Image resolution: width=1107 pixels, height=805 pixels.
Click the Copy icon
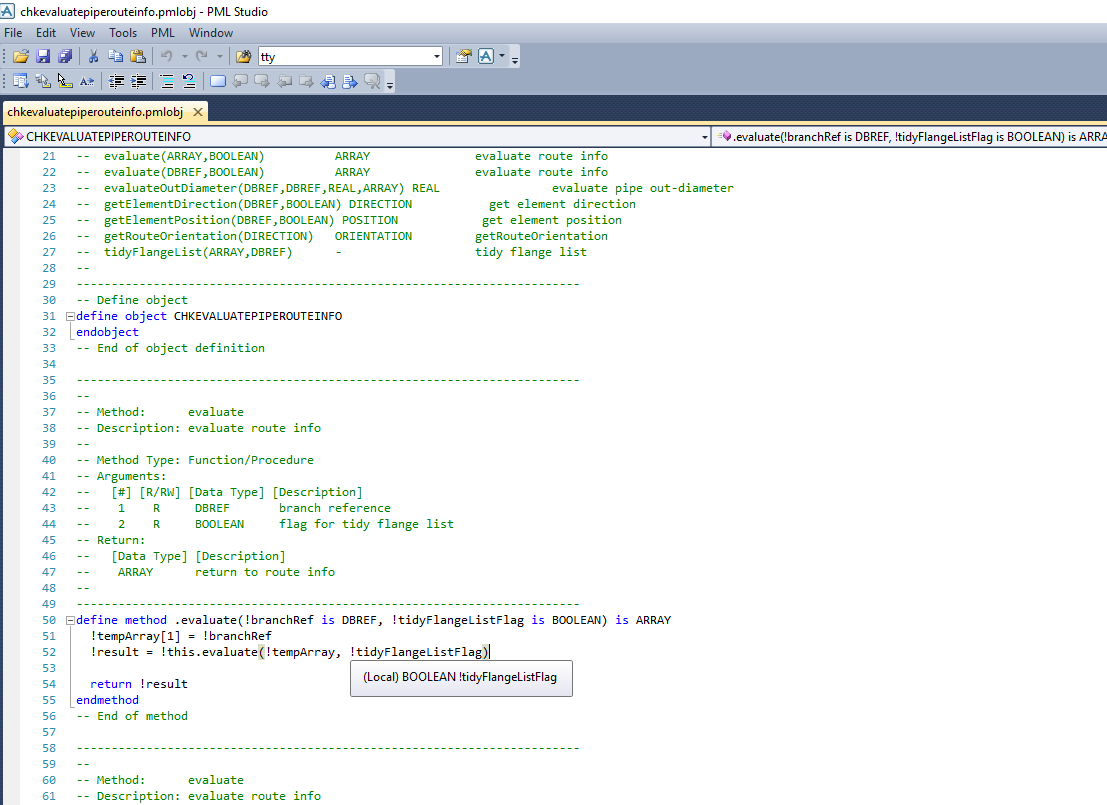pos(115,56)
